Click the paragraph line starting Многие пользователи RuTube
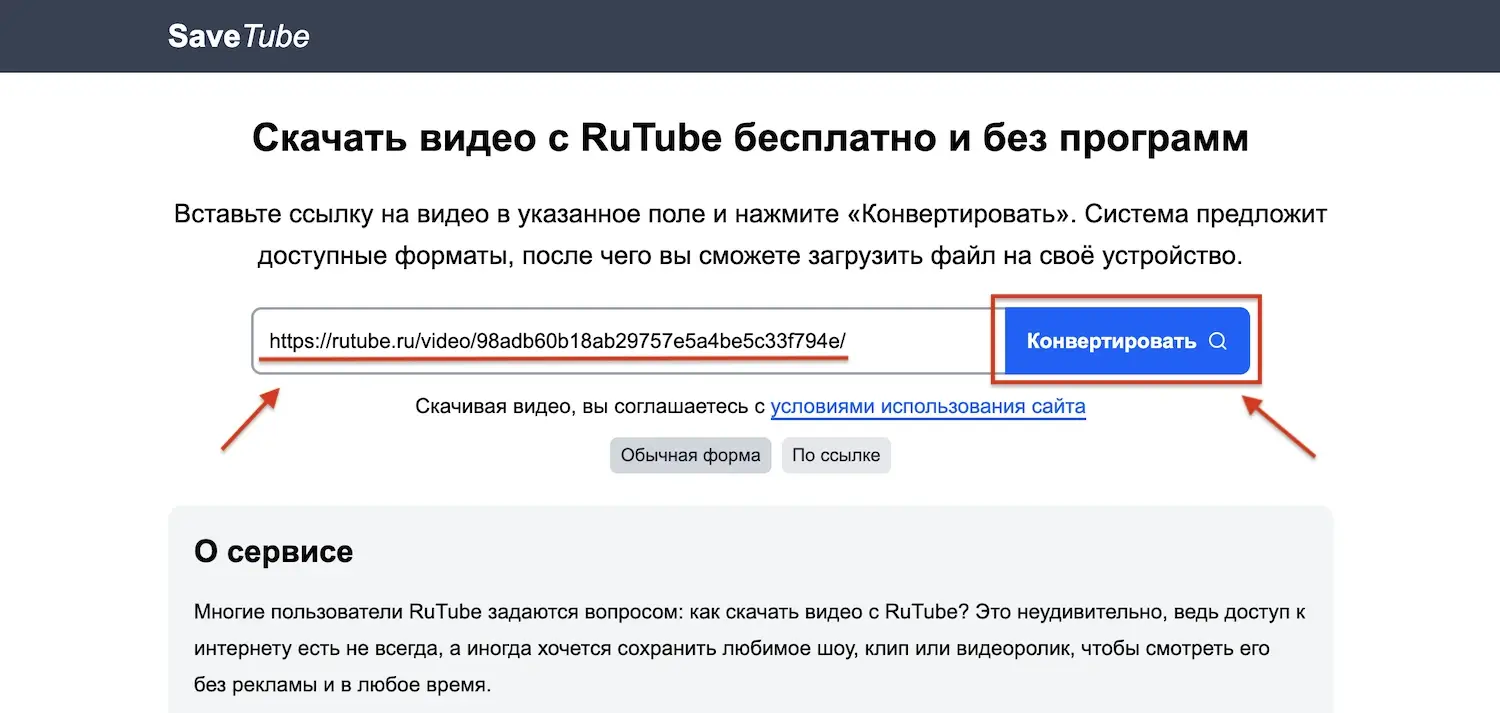The height and width of the screenshot is (713, 1500). click(750, 611)
